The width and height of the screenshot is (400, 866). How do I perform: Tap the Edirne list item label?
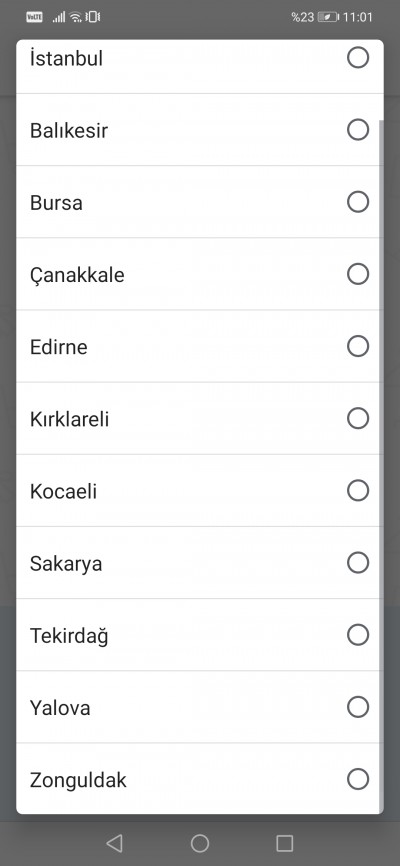tap(59, 347)
